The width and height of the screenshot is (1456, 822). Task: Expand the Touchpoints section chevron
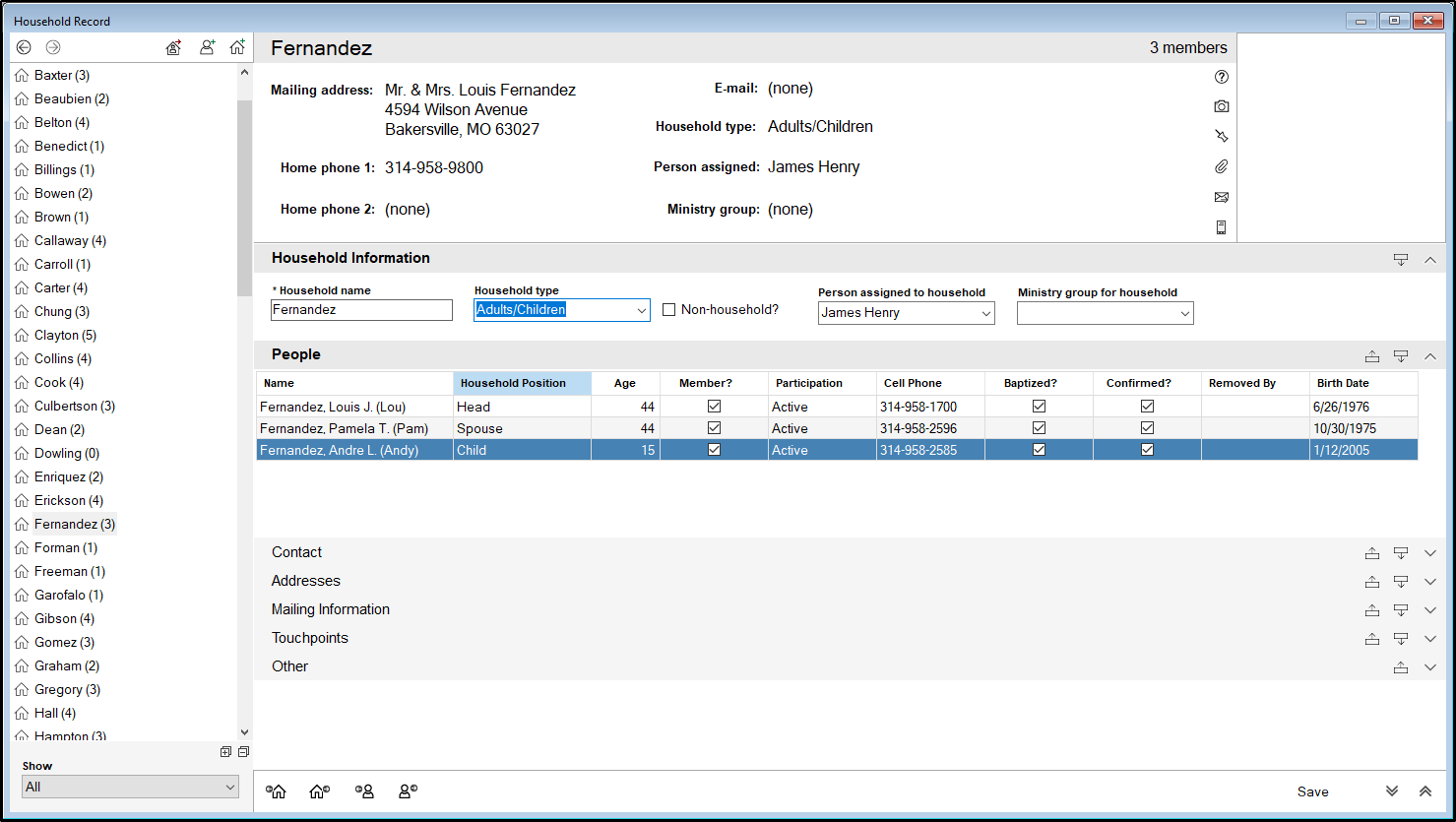(1430, 638)
